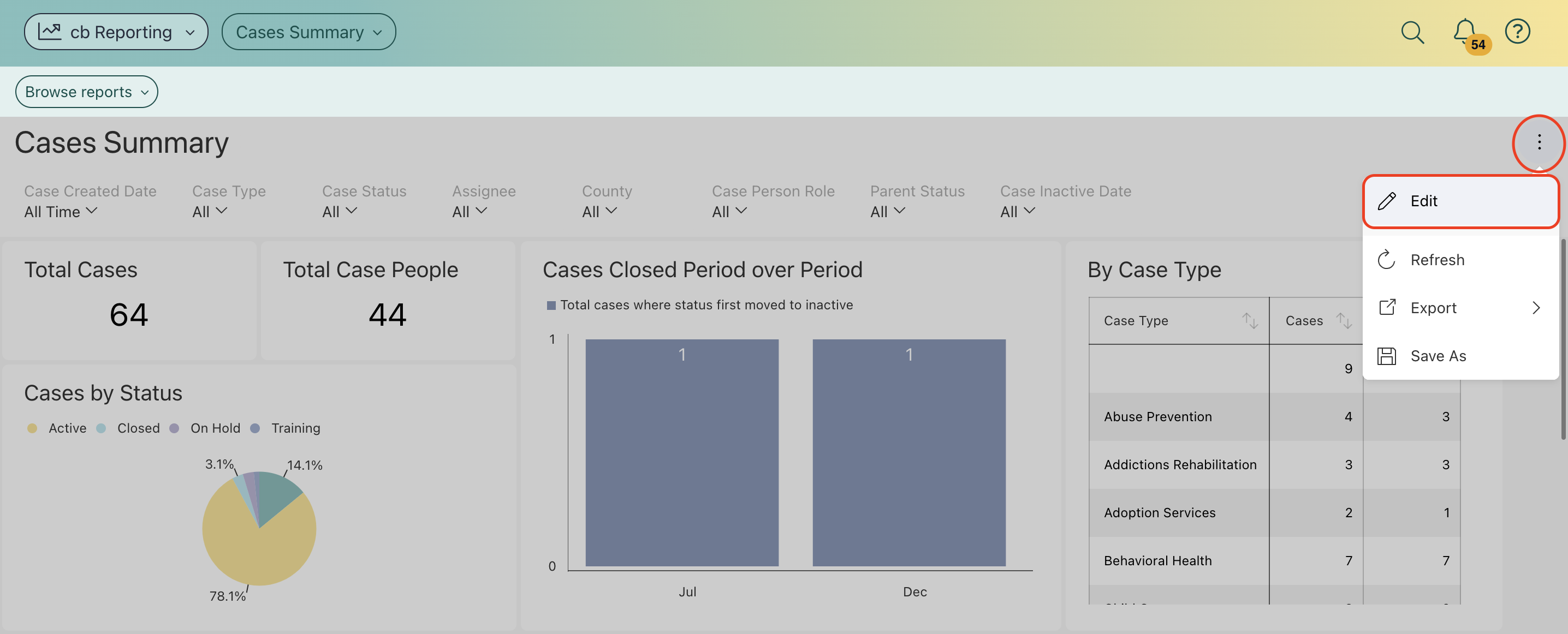
Task: Click the Refresh circular arrow icon
Action: coord(1387,260)
